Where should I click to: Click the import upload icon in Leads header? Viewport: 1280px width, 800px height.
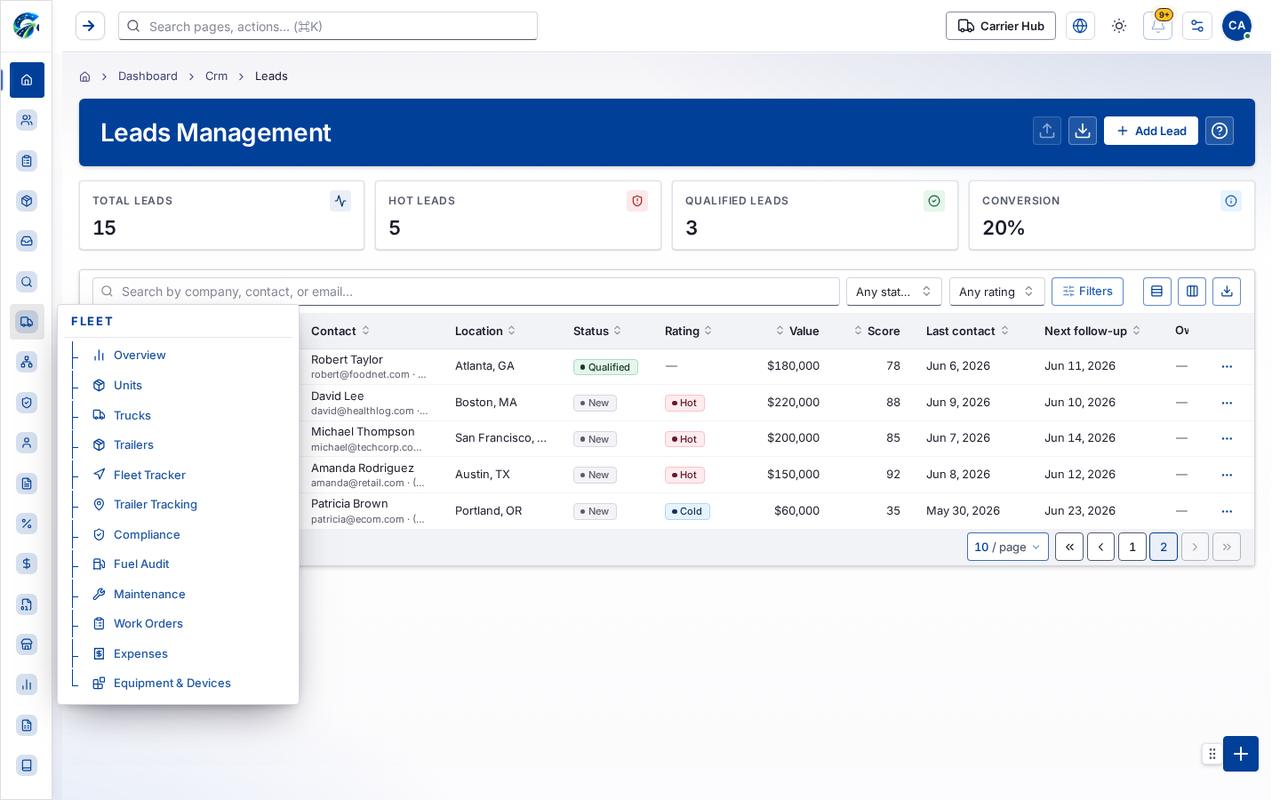pos(1047,131)
